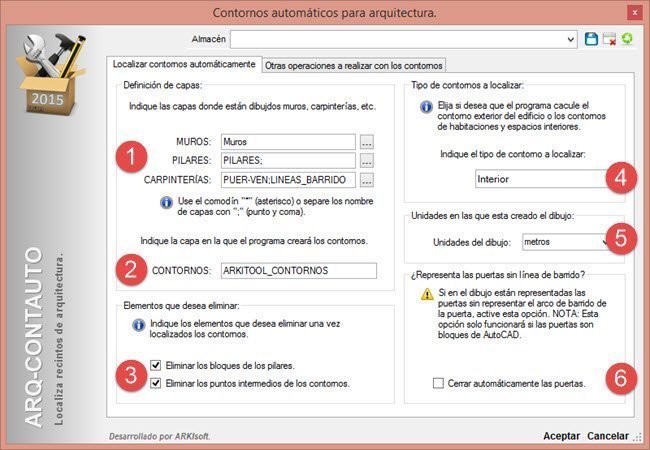The height and width of the screenshot is (450, 650).
Task: Close the Contornos automáticos window
Action: tap(634, 13)
